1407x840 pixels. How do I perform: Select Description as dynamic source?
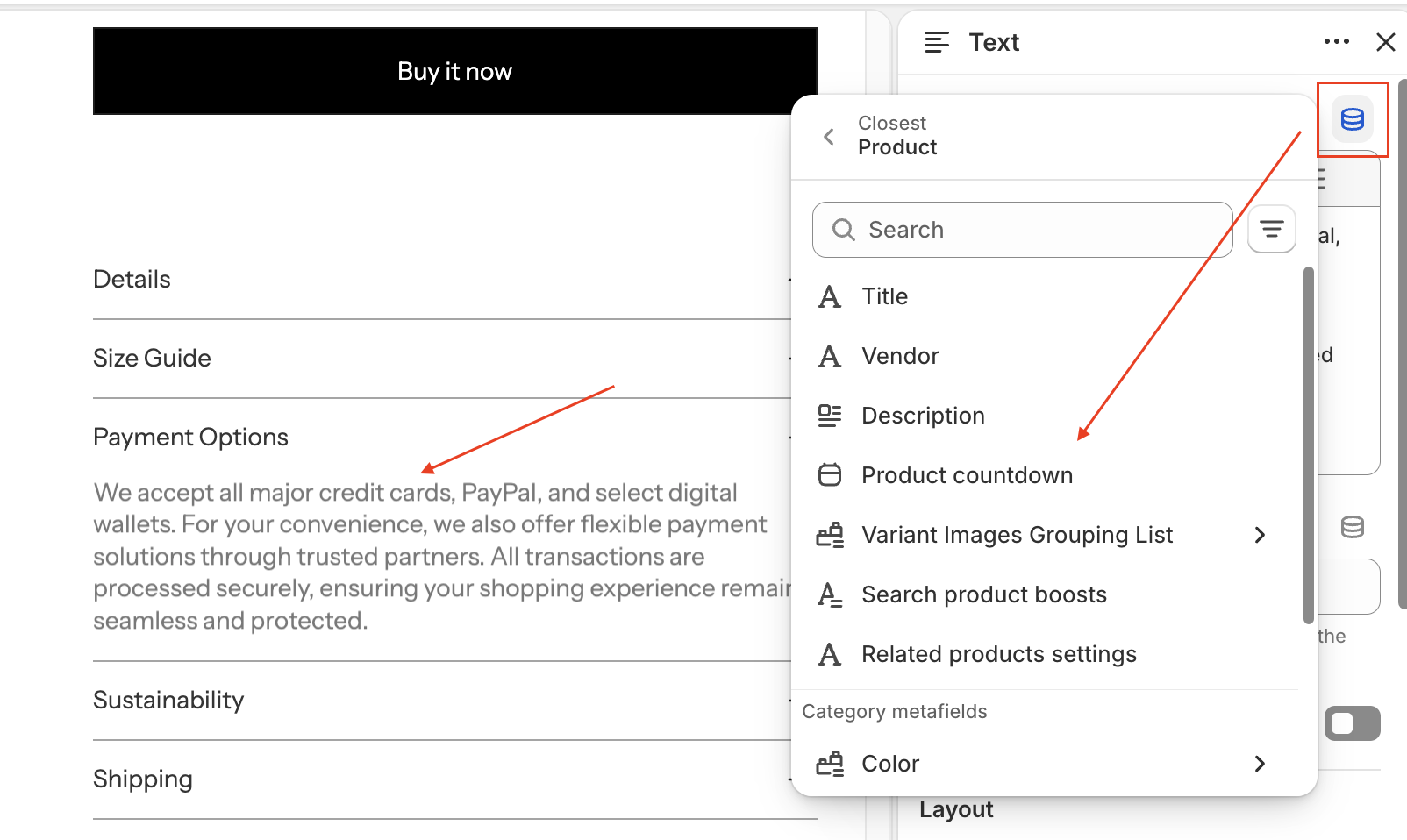[x=923, y=416]
